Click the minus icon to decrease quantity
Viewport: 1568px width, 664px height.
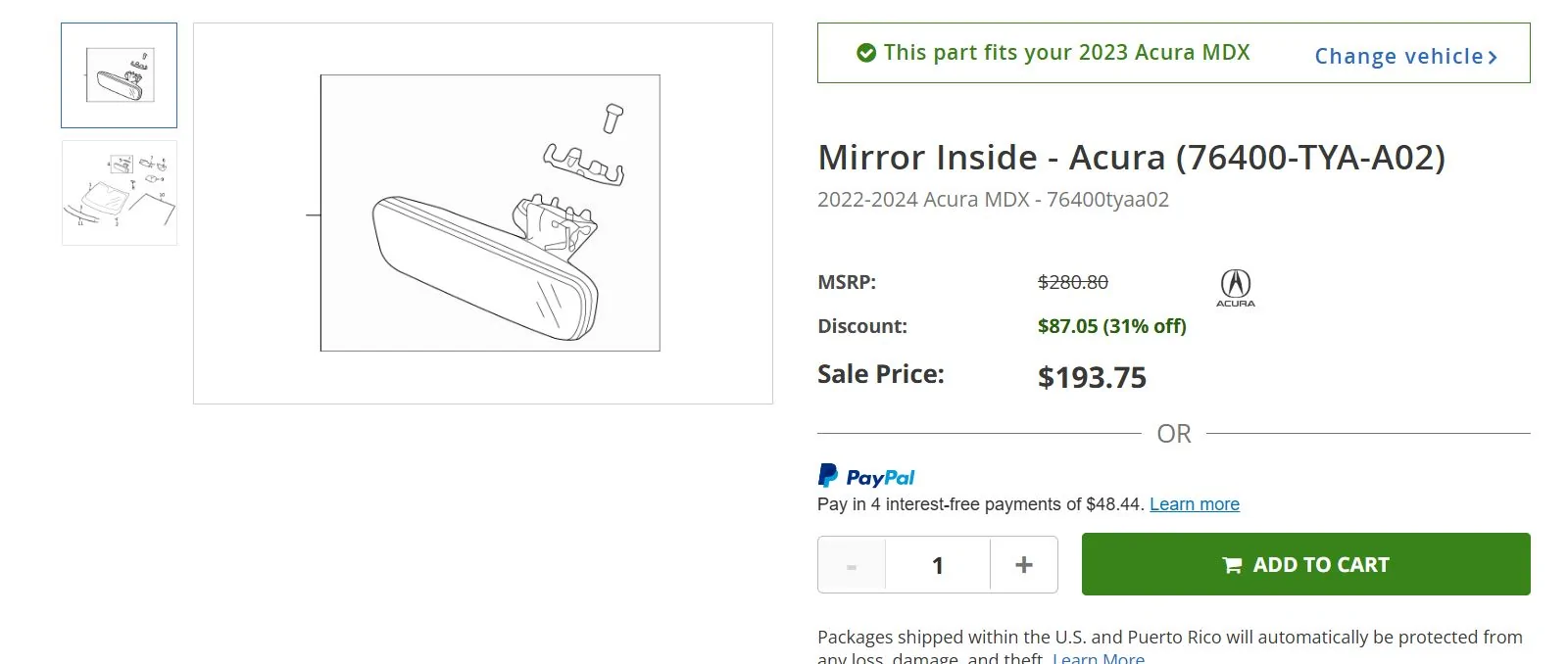click(852, 565)
